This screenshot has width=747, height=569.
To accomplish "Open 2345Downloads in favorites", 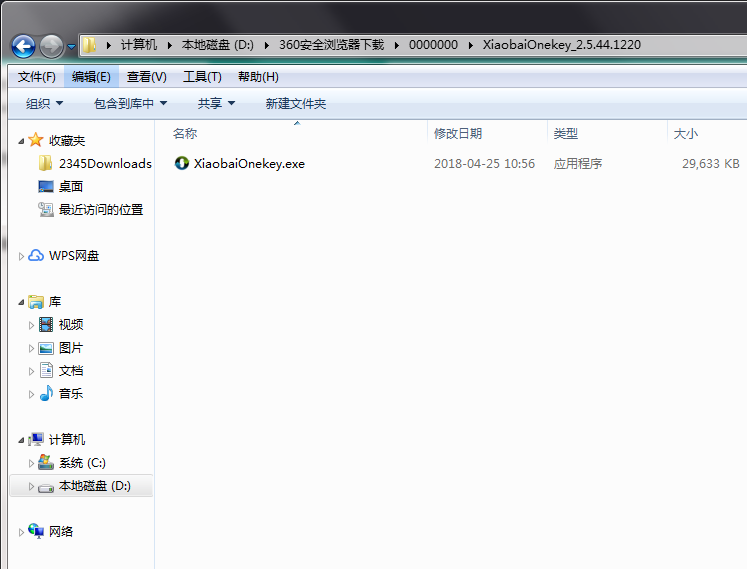I will point(105,163).
